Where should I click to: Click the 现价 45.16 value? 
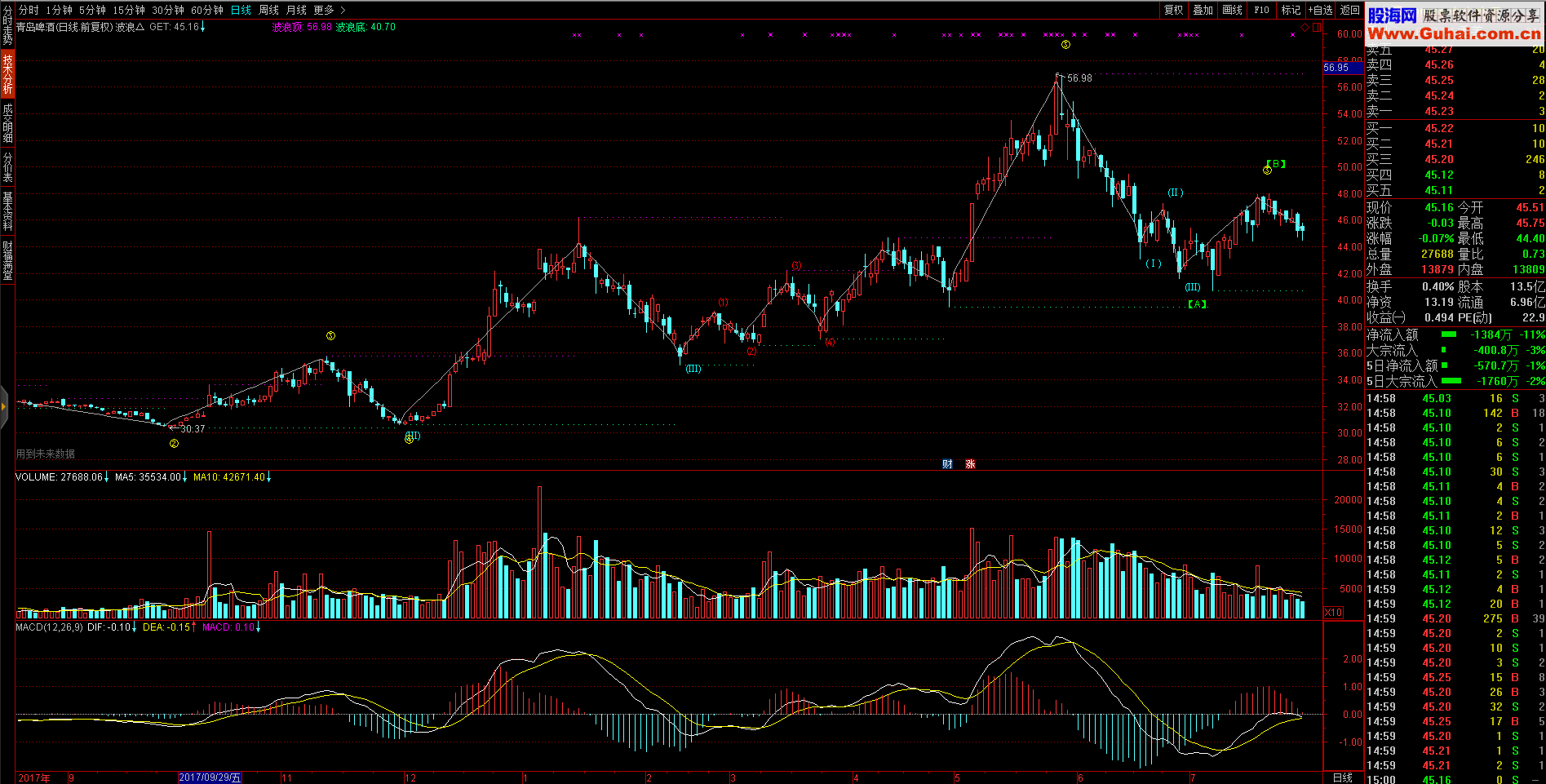(x=1439, y=207)
